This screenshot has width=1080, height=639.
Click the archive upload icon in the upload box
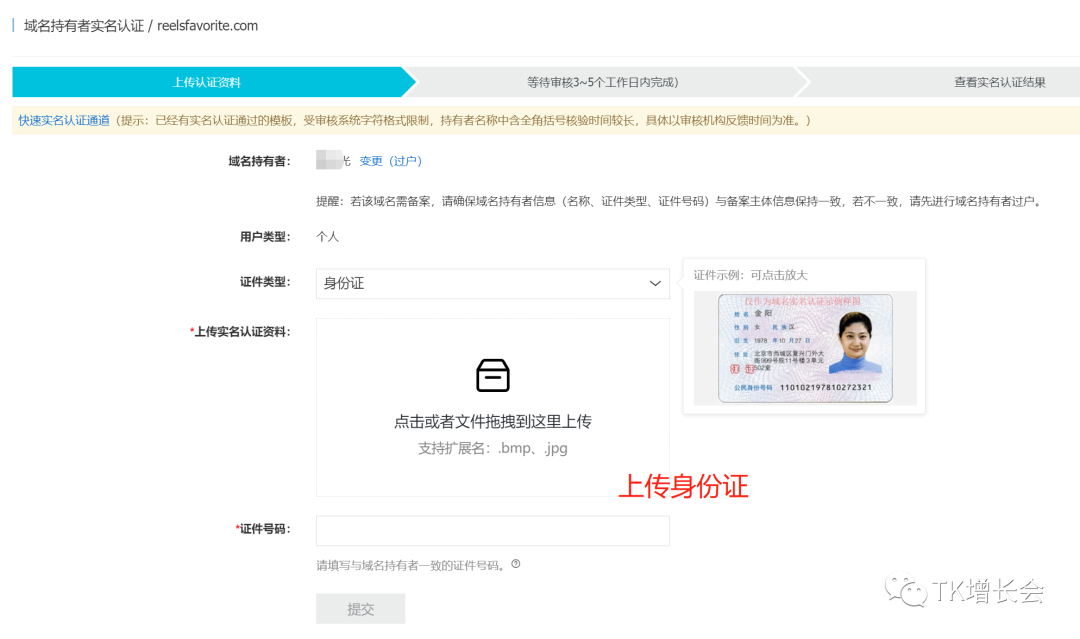click(x=492, y=376)
